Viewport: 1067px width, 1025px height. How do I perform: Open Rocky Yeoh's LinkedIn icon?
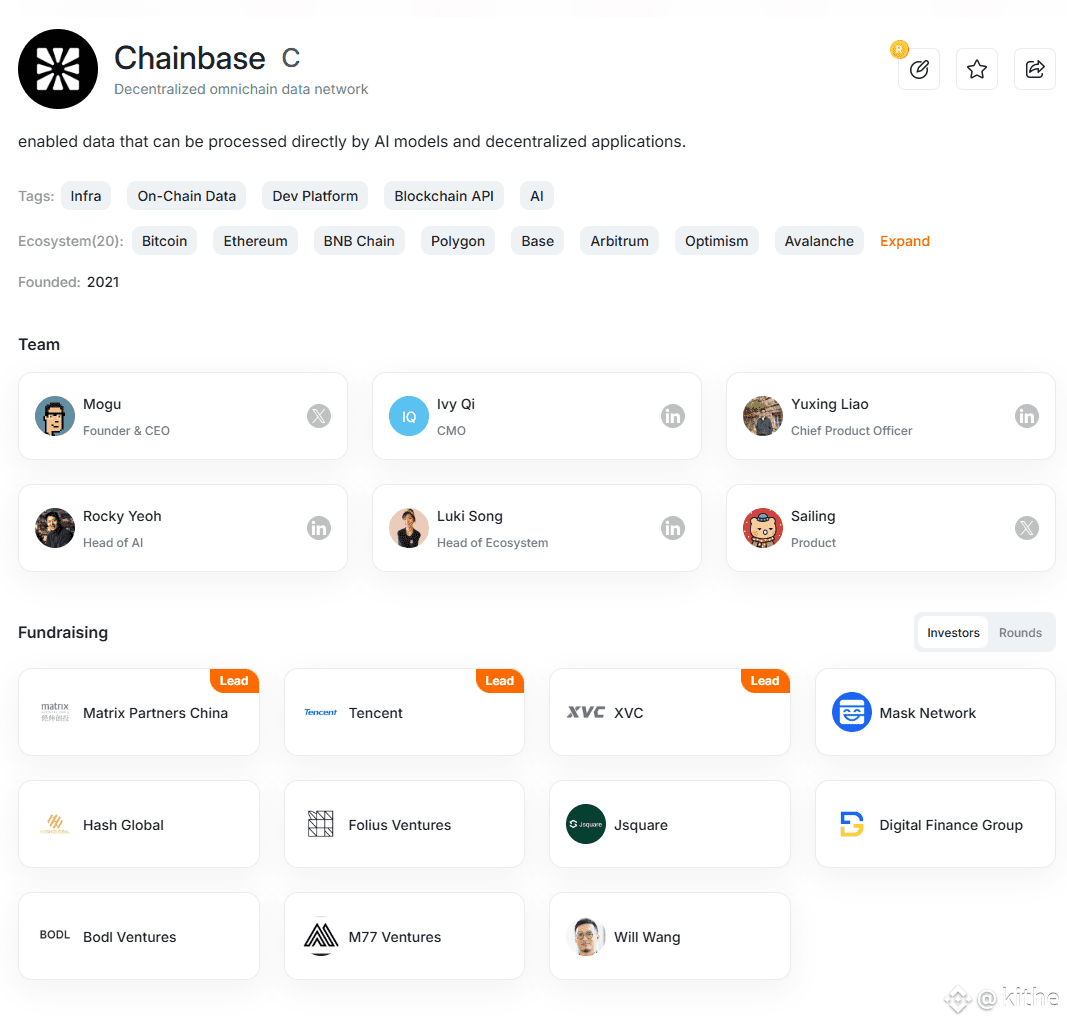[318, 528]
